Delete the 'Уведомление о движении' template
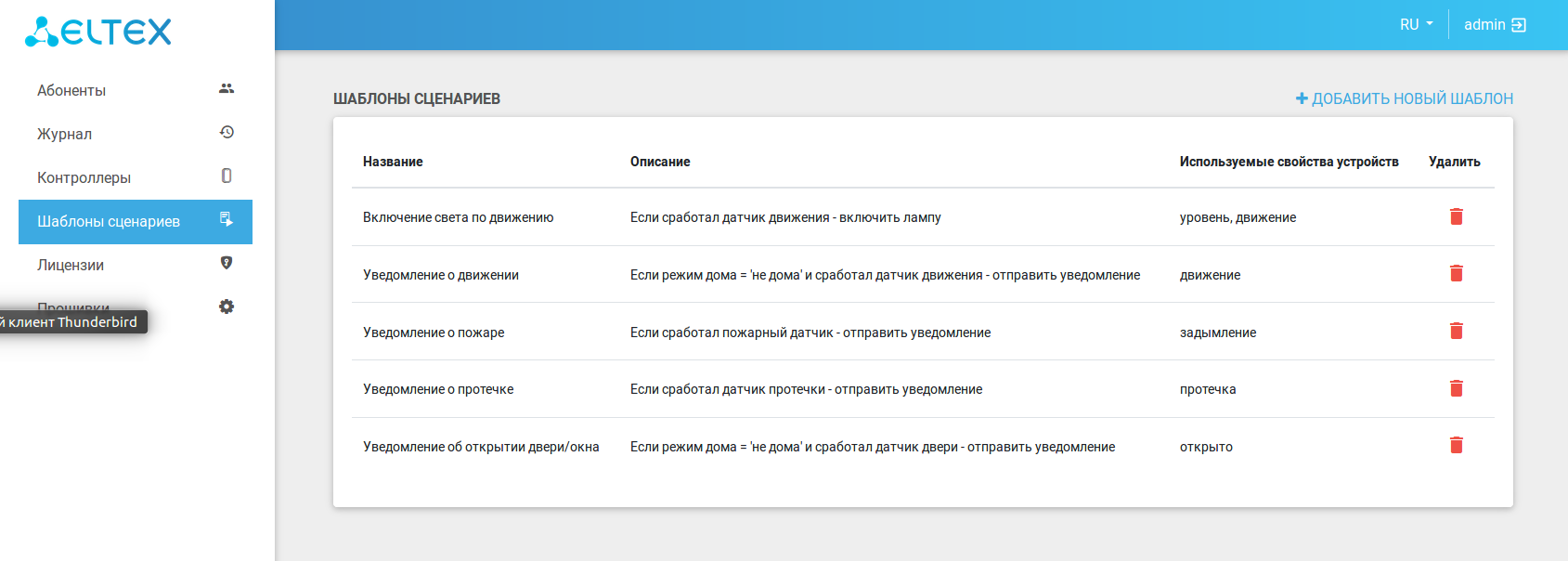This screenshot has height=561, width=1568. [x=1456, y=274]
